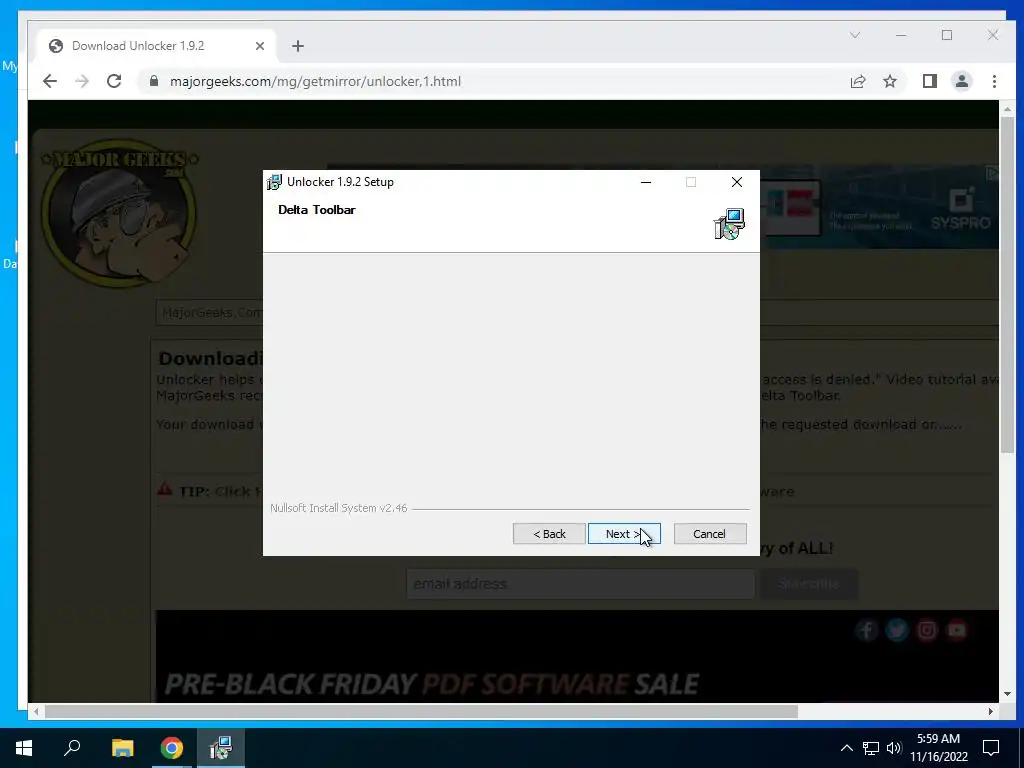Click scroll-down arrow of page scrollbar

point(1007,694)
